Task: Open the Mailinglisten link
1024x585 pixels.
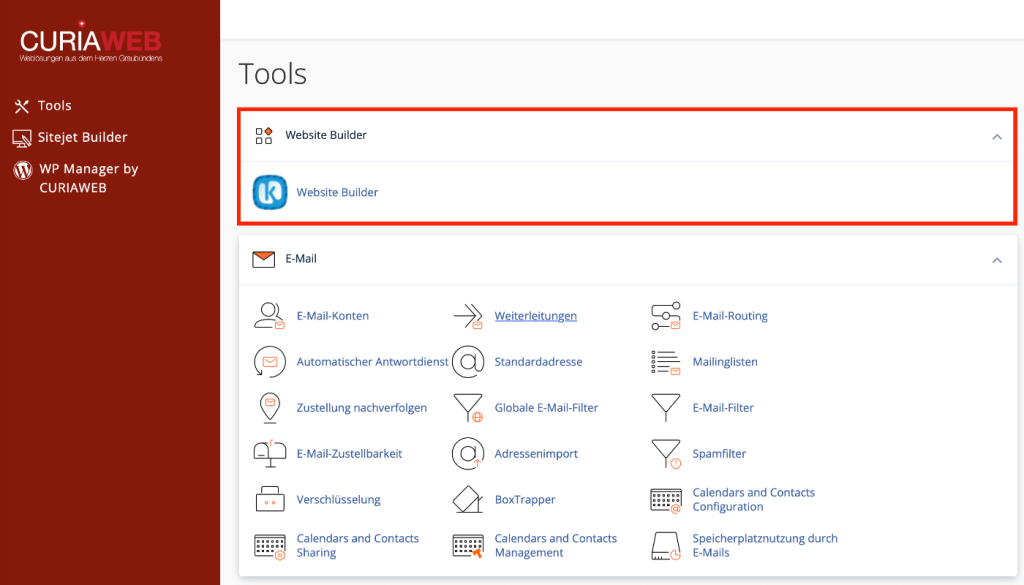Action: [x=725, y=362]
